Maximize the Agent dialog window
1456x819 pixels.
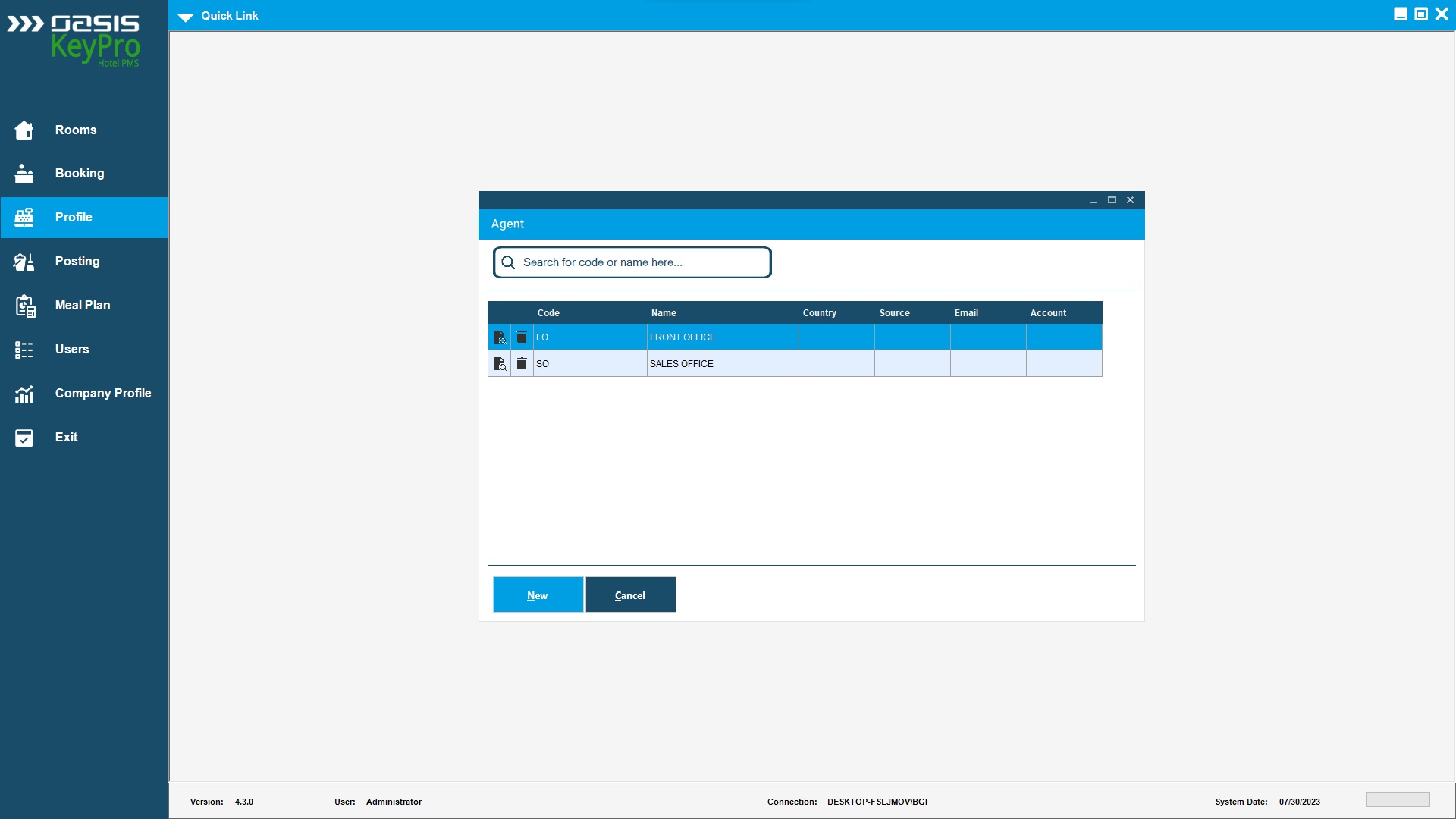[x=1112, y=200]
